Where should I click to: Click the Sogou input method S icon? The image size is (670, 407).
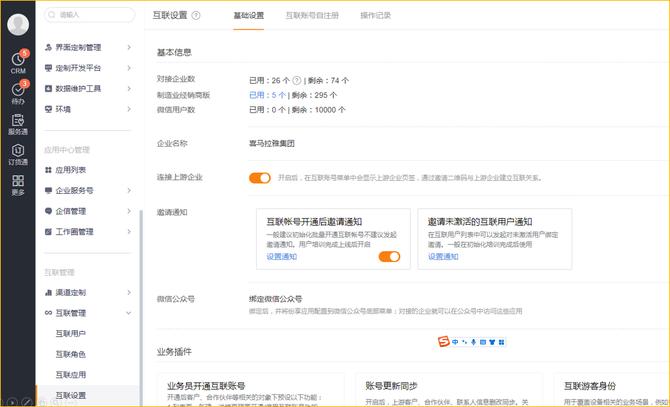(x=444, y=343)
